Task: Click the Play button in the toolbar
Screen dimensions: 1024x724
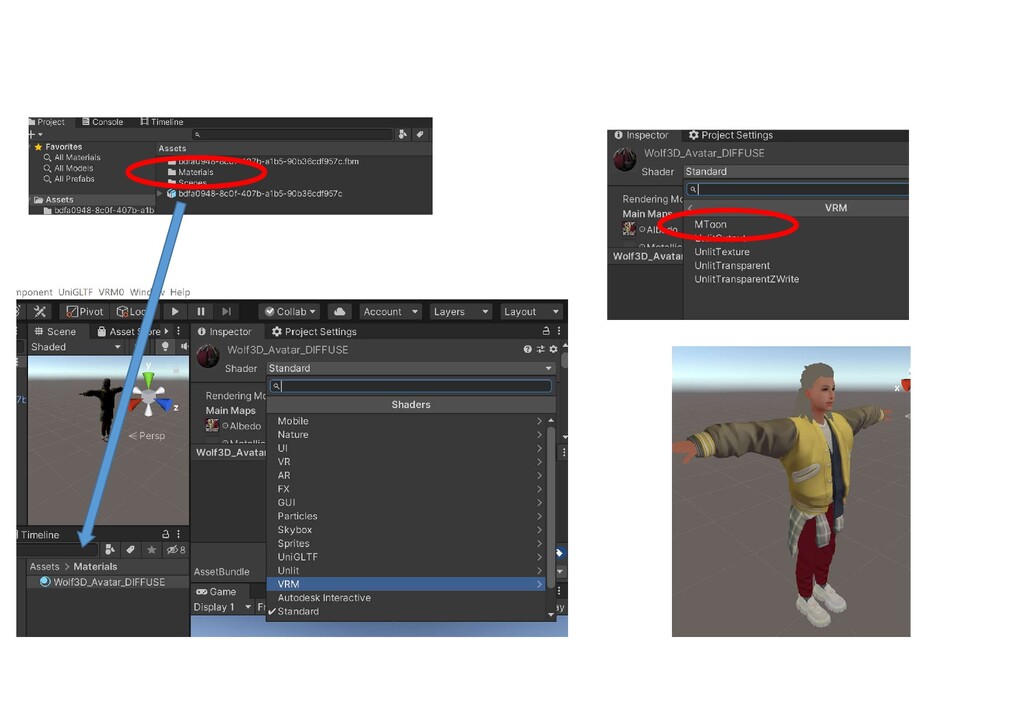Action: coord(175,311)
